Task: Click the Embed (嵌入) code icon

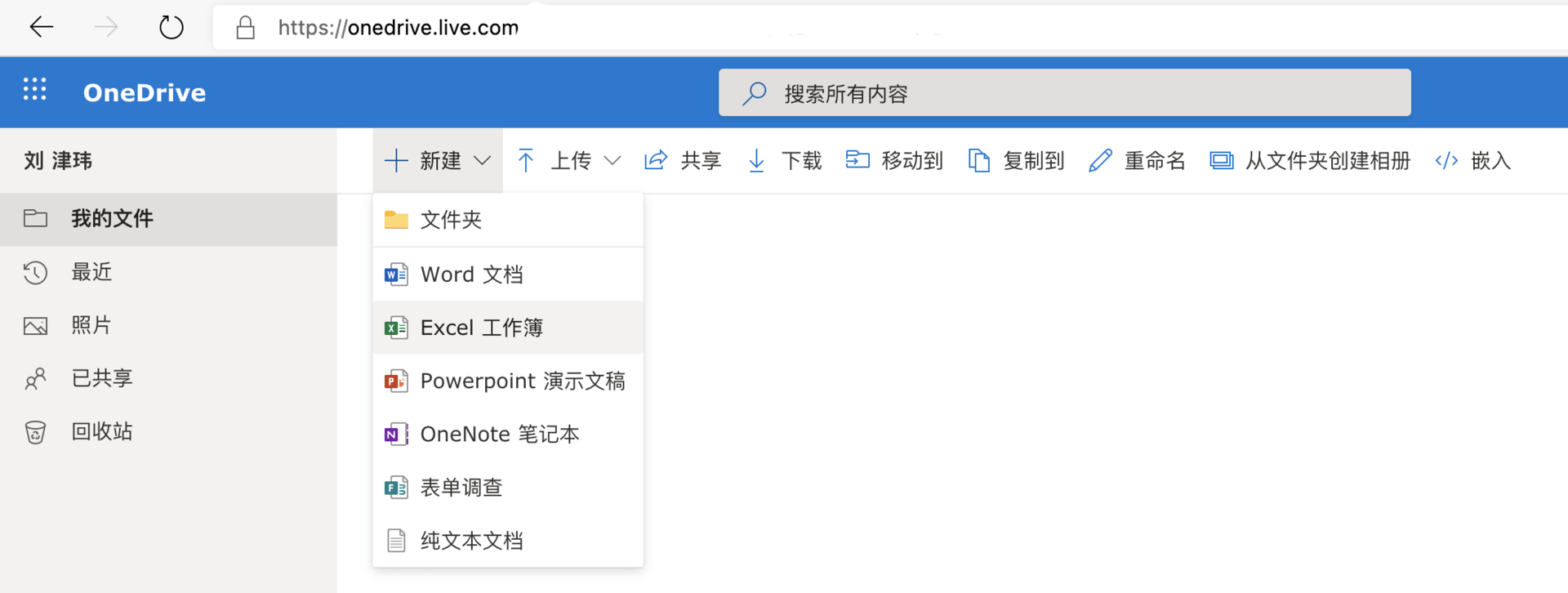Action: point(1446,160)
